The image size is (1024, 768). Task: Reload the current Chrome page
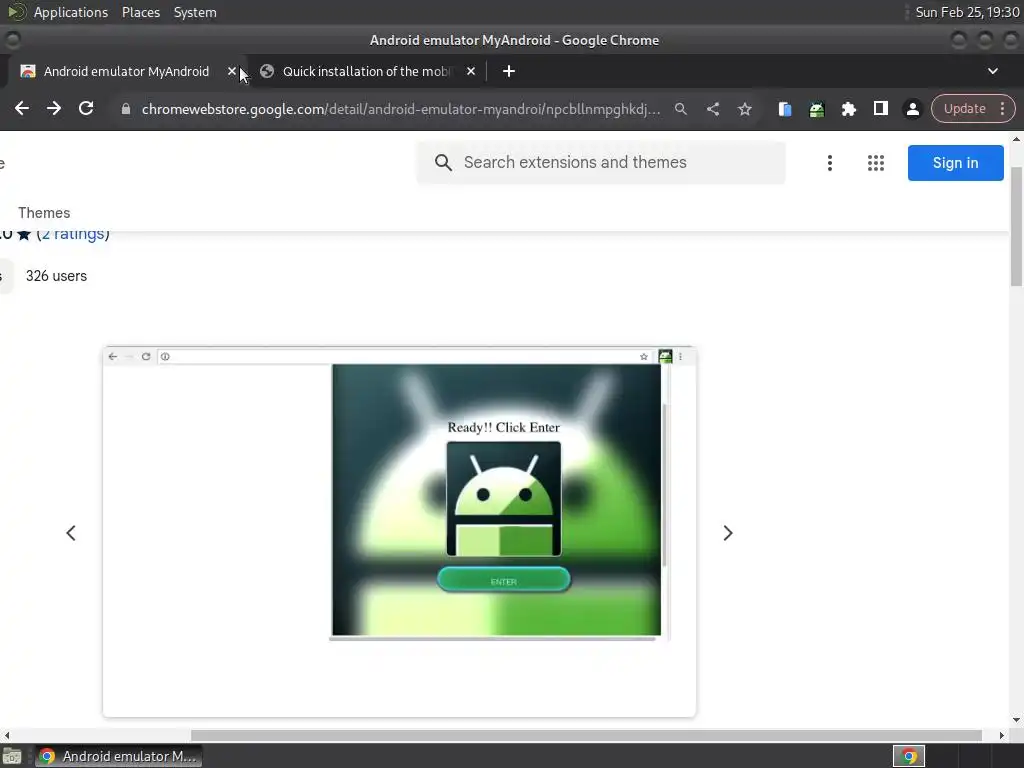point(86,108)
